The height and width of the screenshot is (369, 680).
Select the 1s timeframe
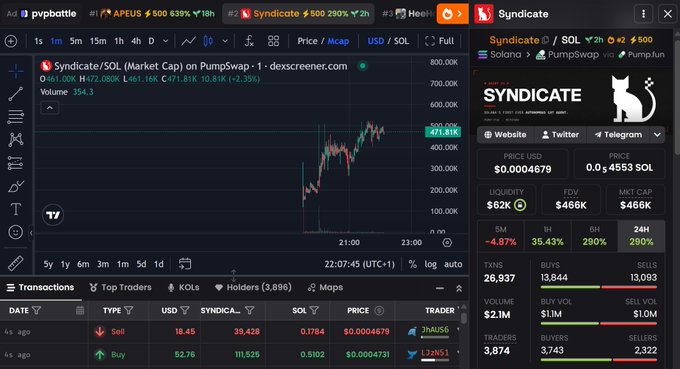(38, 41)
